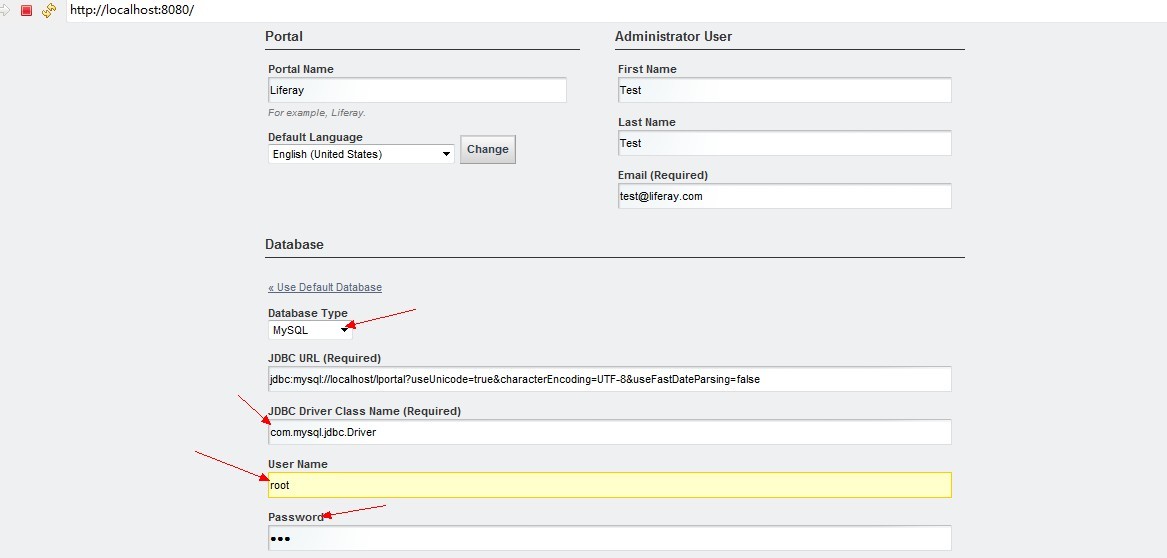Click the red stop loading icon
This screenshot has height=558, width=1167.
coord(27,10)
